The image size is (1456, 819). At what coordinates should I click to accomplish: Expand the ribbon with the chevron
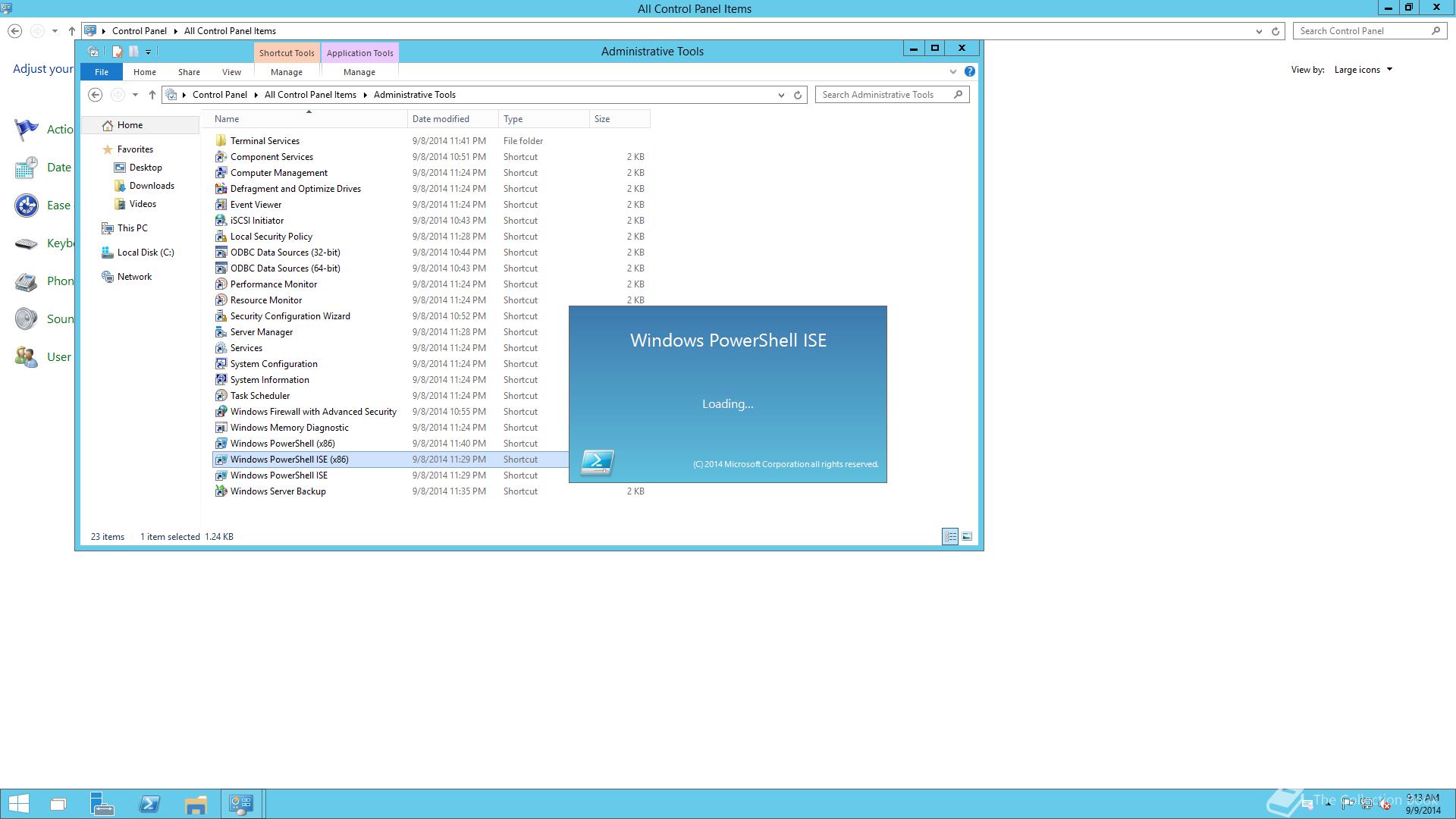point(953,71)
